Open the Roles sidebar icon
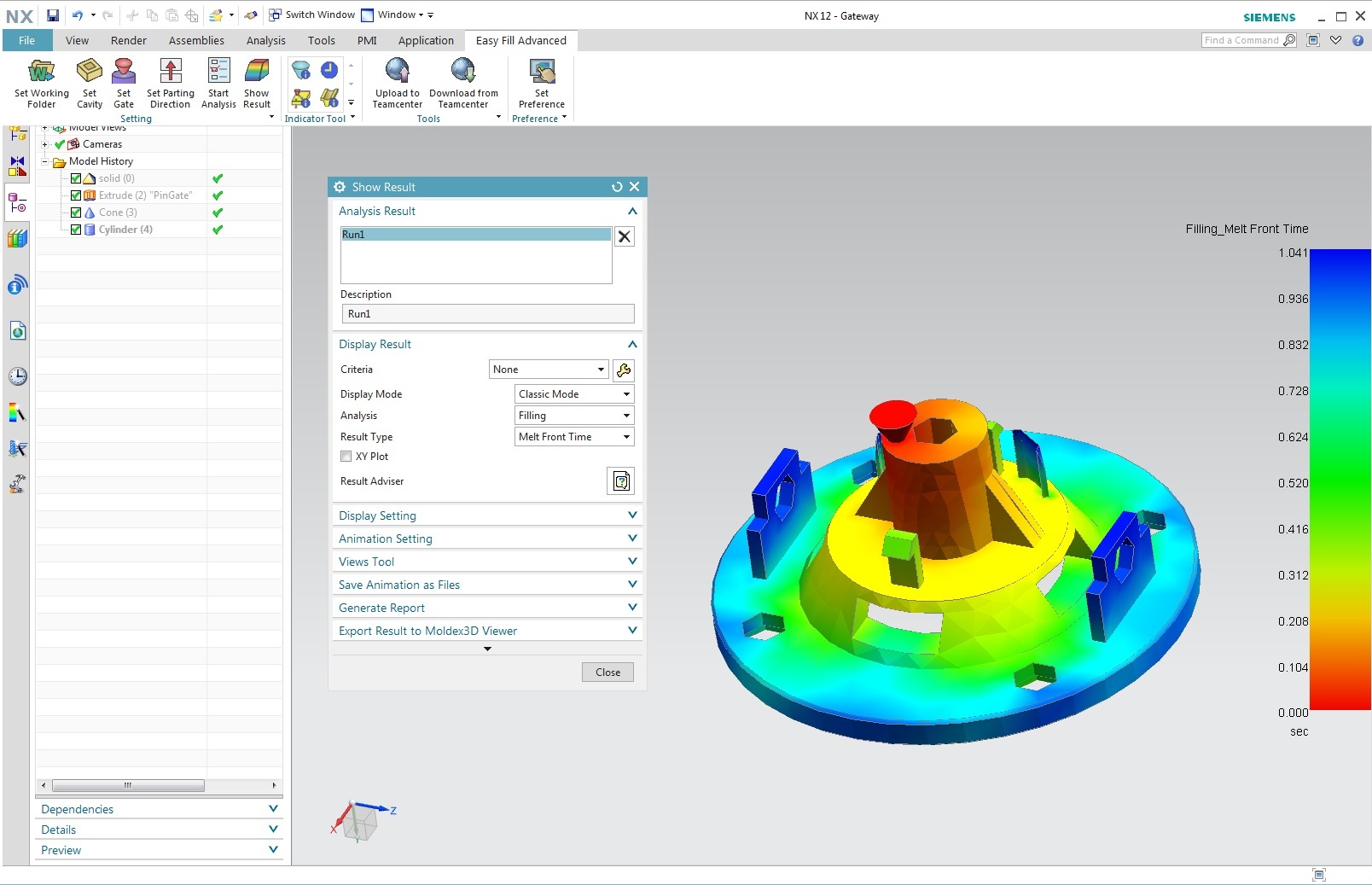 (x=17, y=484)
